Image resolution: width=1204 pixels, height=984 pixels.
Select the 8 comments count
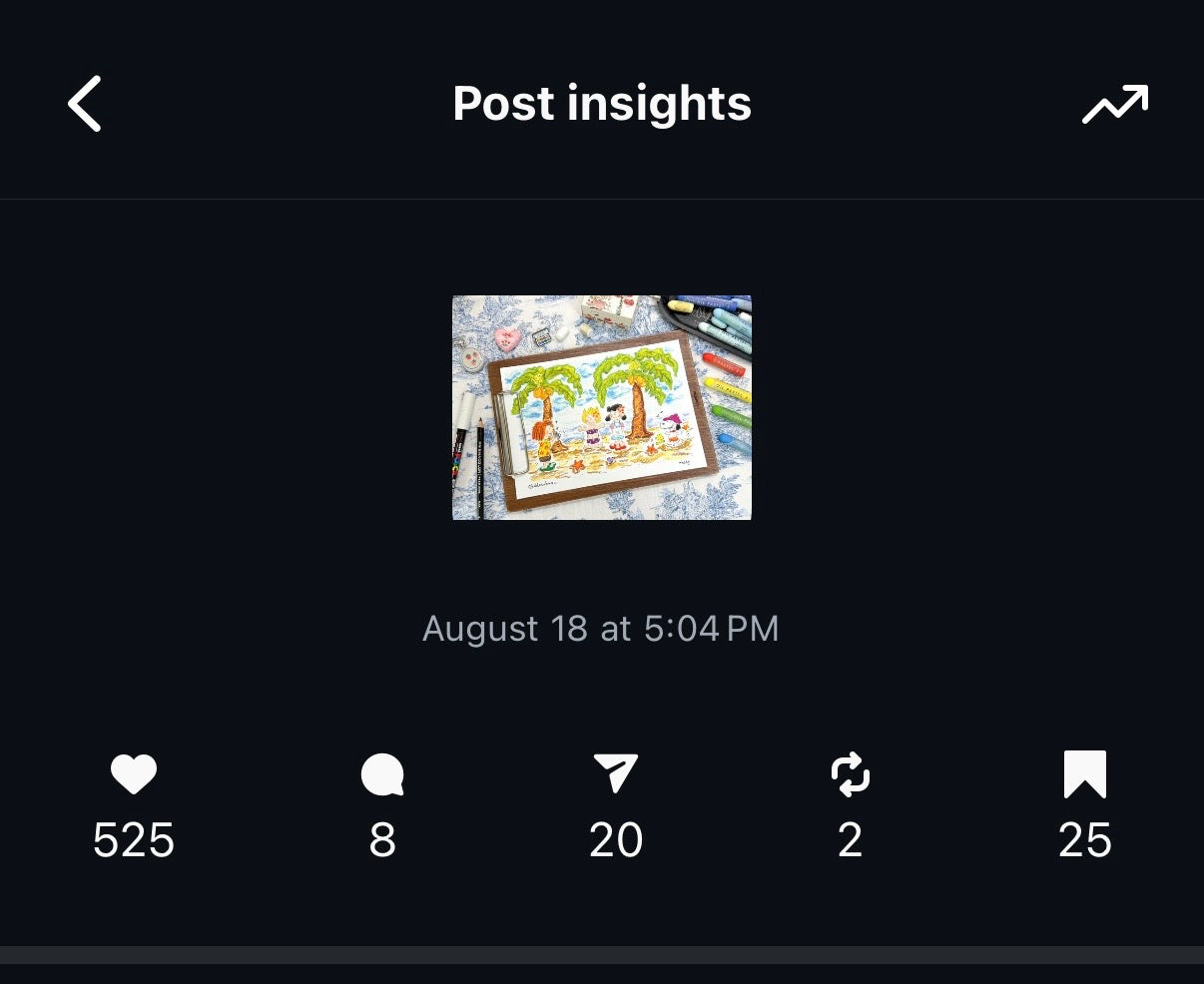[x=382, y=840]
